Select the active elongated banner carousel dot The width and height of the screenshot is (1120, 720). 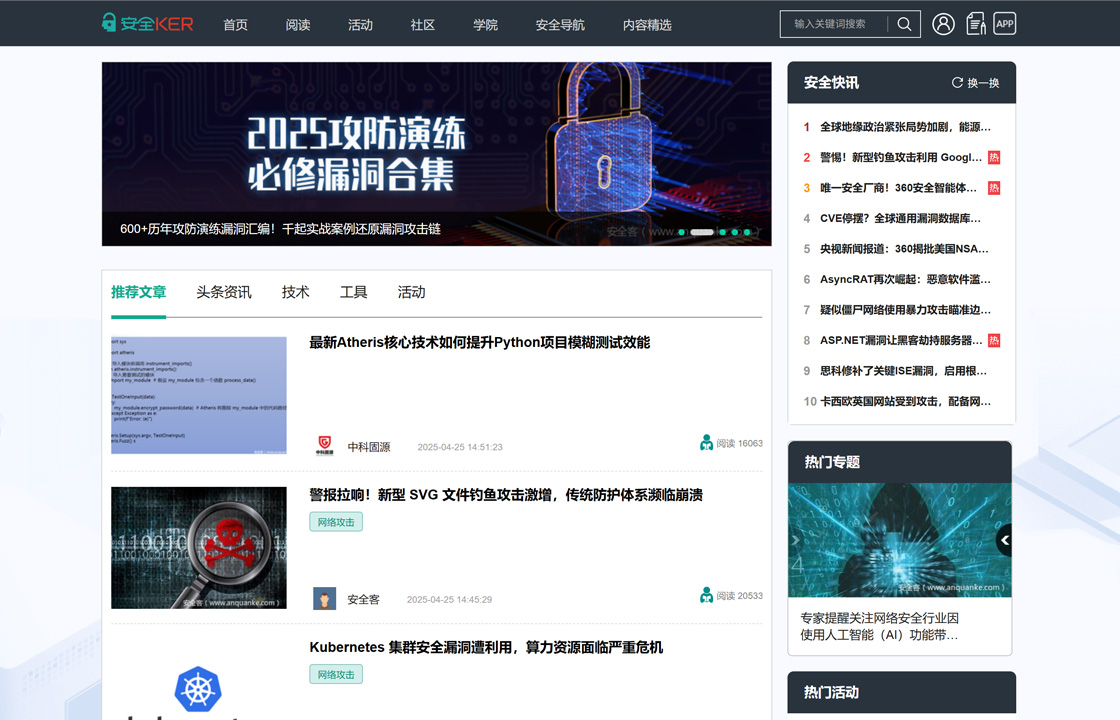pyautogui.click(x=701, y=232)
